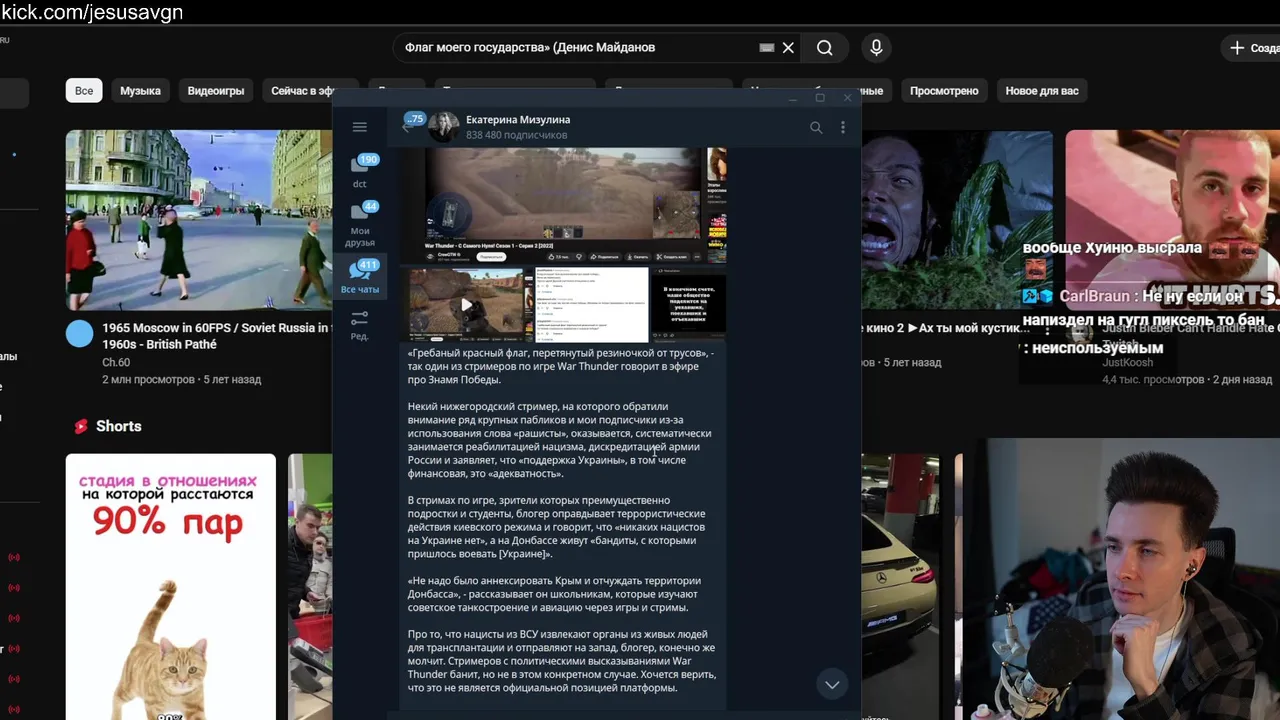The width and height of the screenshot is (1280, 720).
Task: Open the Ch.60 channel name link
Action: click(x=116, y=363)
